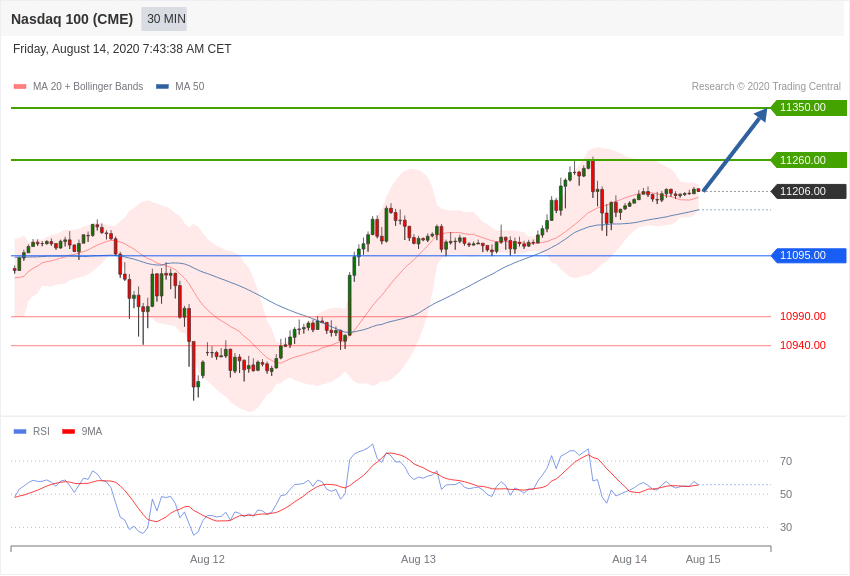Select the 11095.00 pivot price tag
The width and height of the screenshot is (850, 576).
(x=808, y=255)
